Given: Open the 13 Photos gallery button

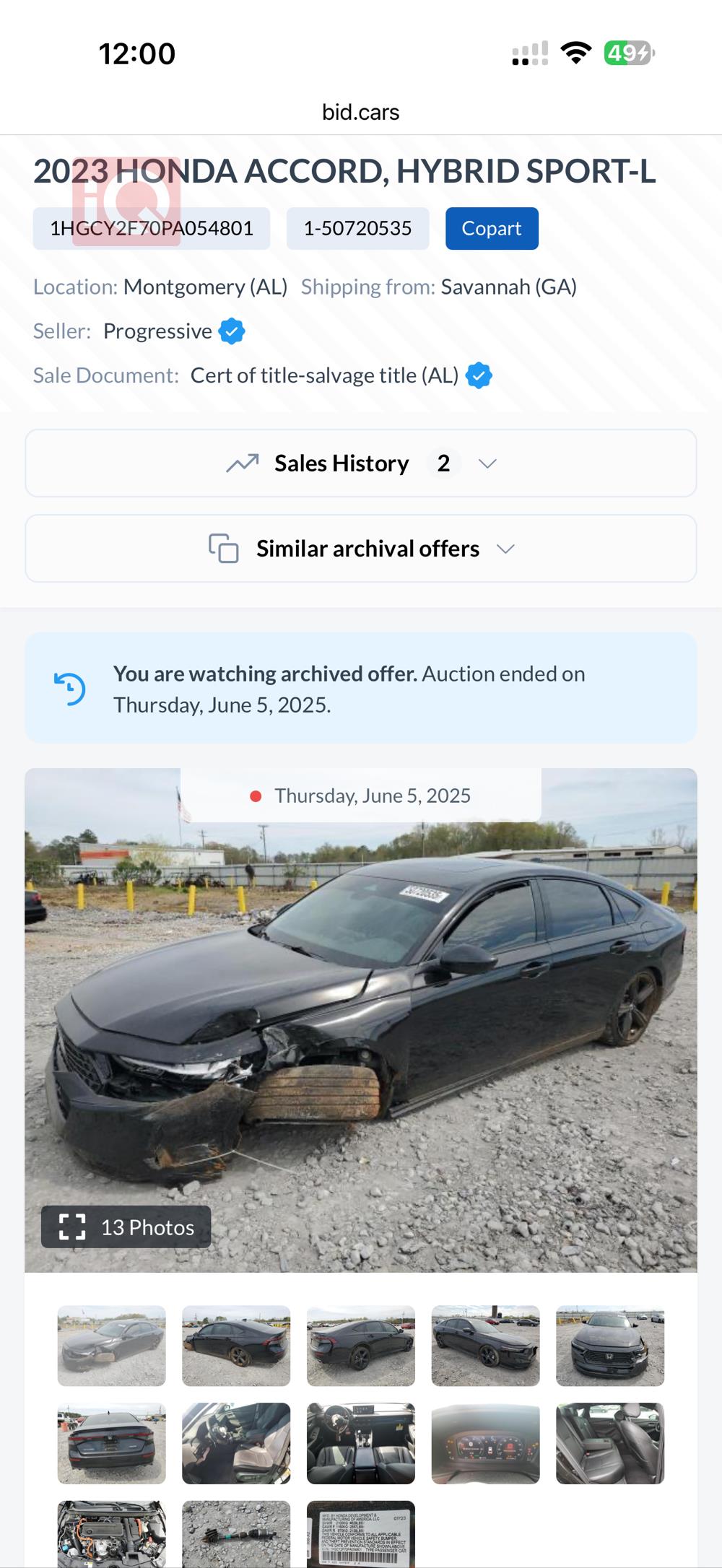Looking at the screenshot, I should click(126, 1227).
